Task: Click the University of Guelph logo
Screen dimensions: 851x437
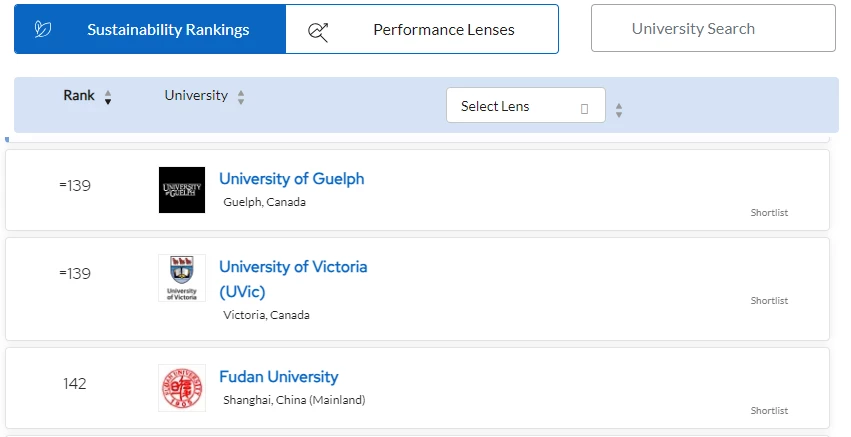Action: click(182, 190)
